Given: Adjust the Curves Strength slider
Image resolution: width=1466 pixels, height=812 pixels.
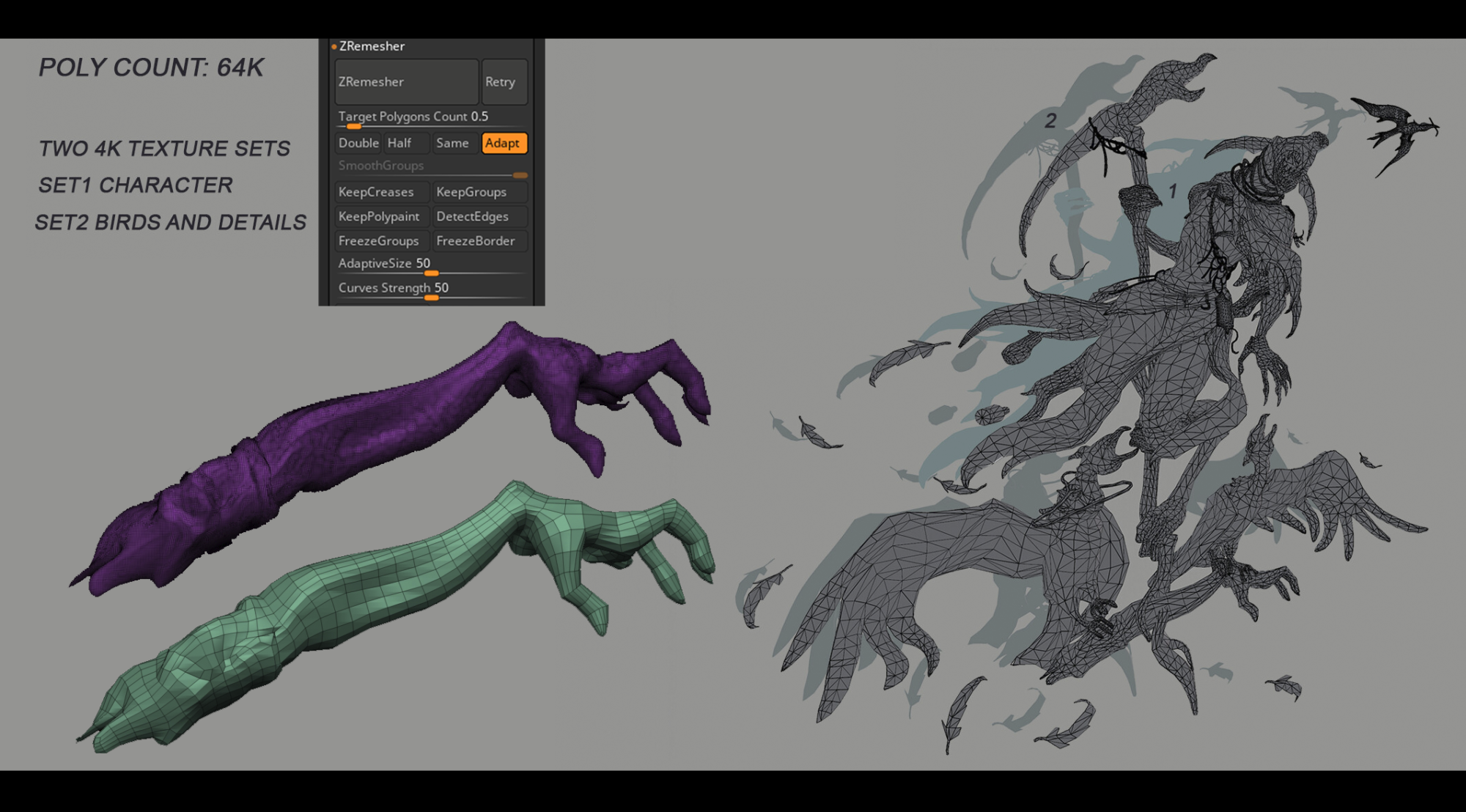Looking at the screenshot, I should (432, 298).
